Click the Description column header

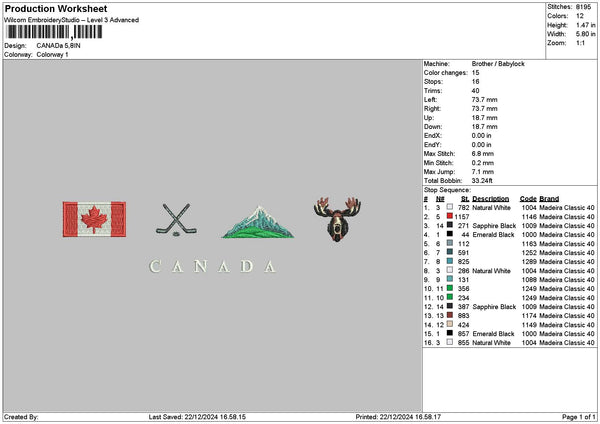(491, 199)
